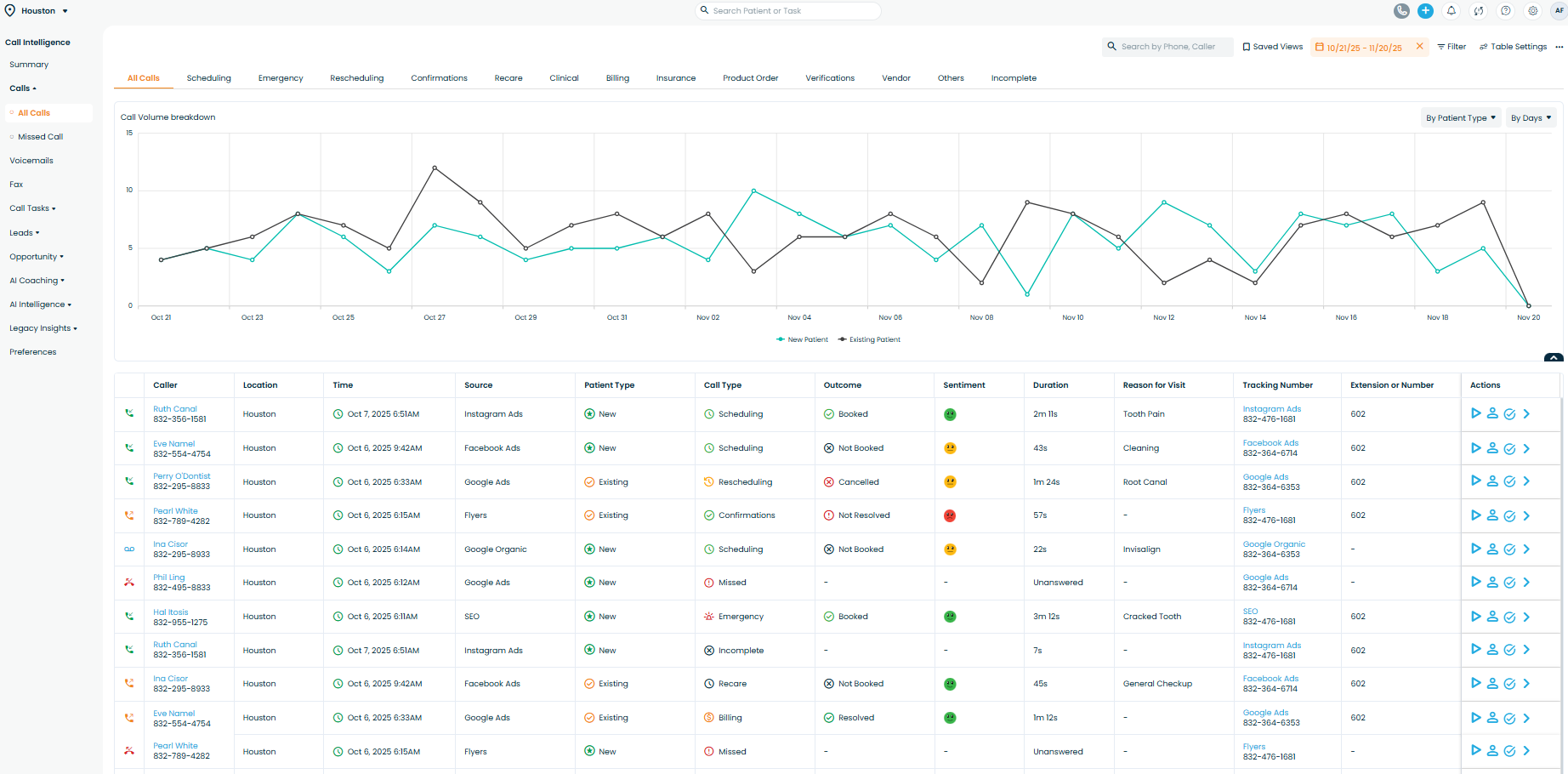Screen dimensions: 1568x774
Task: Open the notifications bell
Action: [1452, 11]
